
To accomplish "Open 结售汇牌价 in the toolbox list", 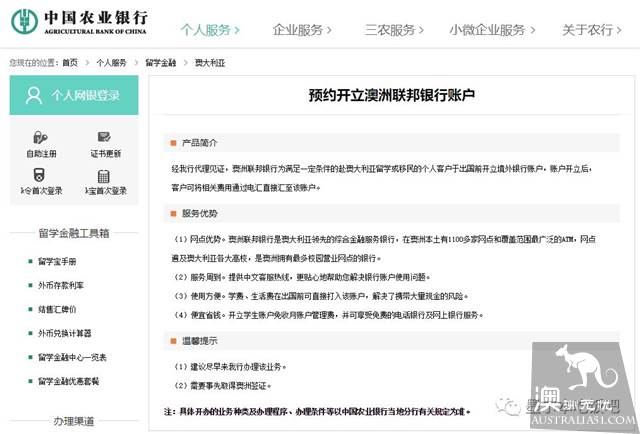I will pos(57,309).
